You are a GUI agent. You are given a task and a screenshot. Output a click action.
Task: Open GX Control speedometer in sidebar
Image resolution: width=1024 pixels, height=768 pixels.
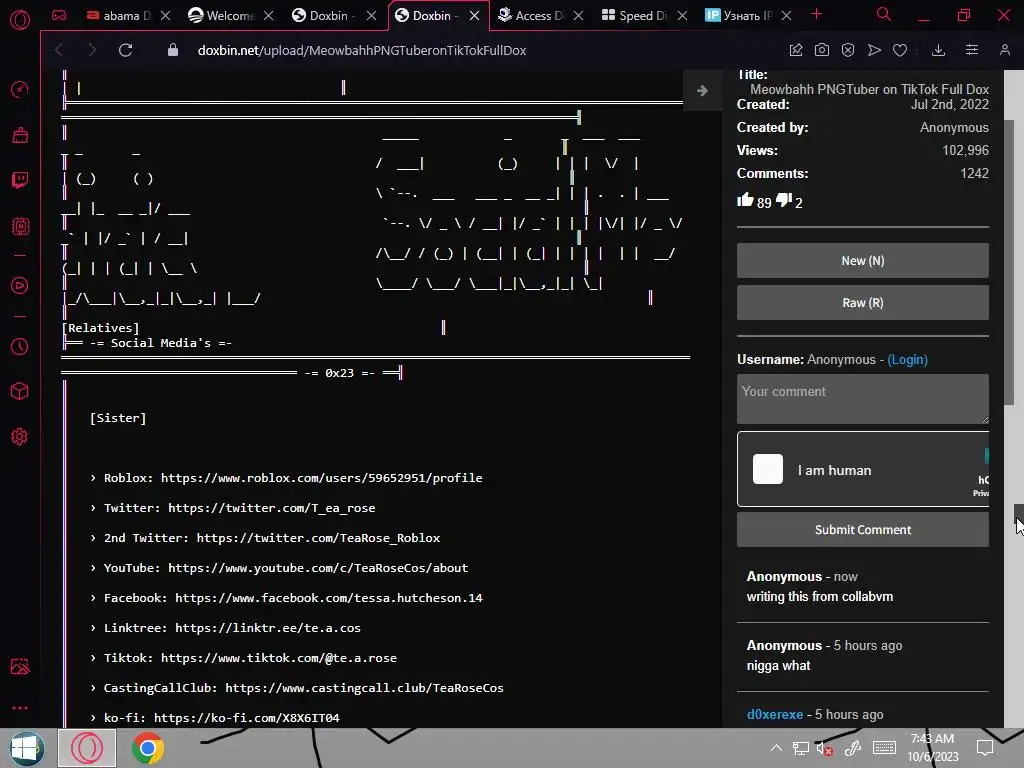[x=20, y=89]
